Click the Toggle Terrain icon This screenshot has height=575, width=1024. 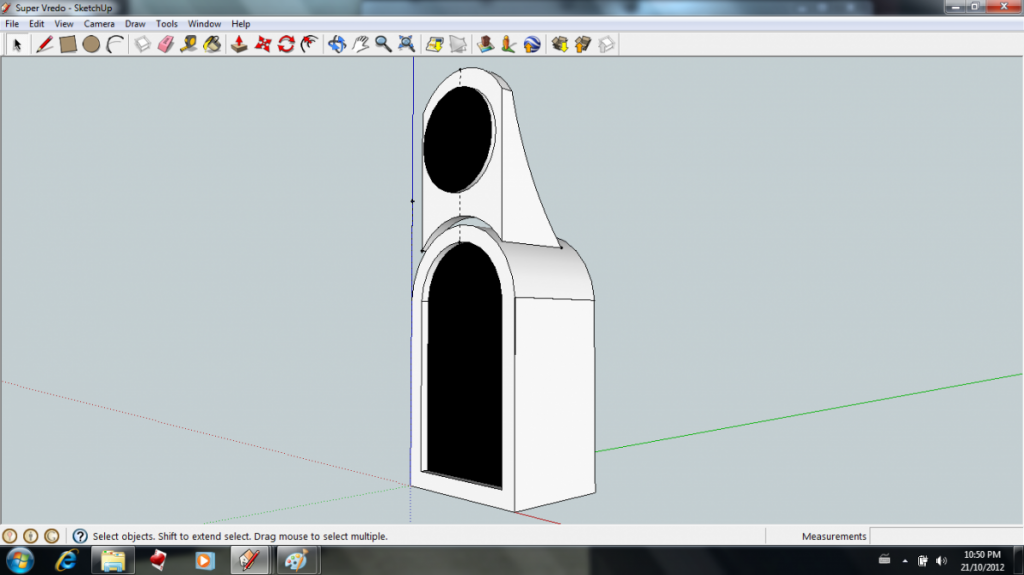pyautogui.click(x=458, y=44)
